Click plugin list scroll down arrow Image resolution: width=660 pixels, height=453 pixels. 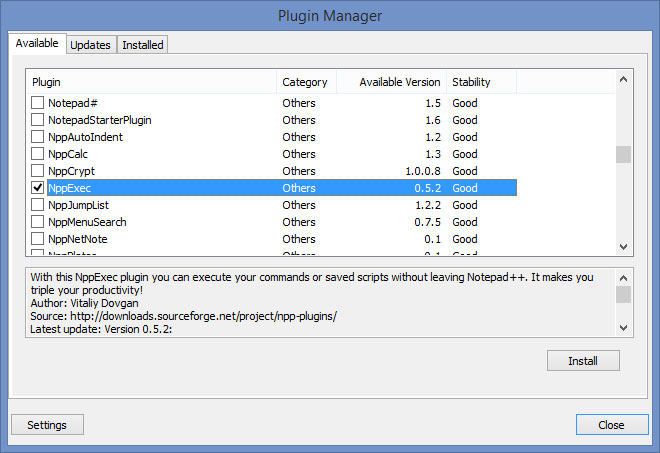coord(624,247)
